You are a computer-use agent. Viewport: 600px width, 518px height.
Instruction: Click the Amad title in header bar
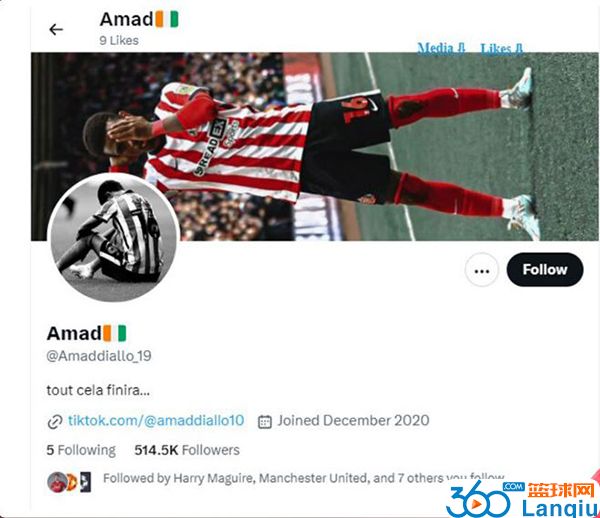(127, 19)
